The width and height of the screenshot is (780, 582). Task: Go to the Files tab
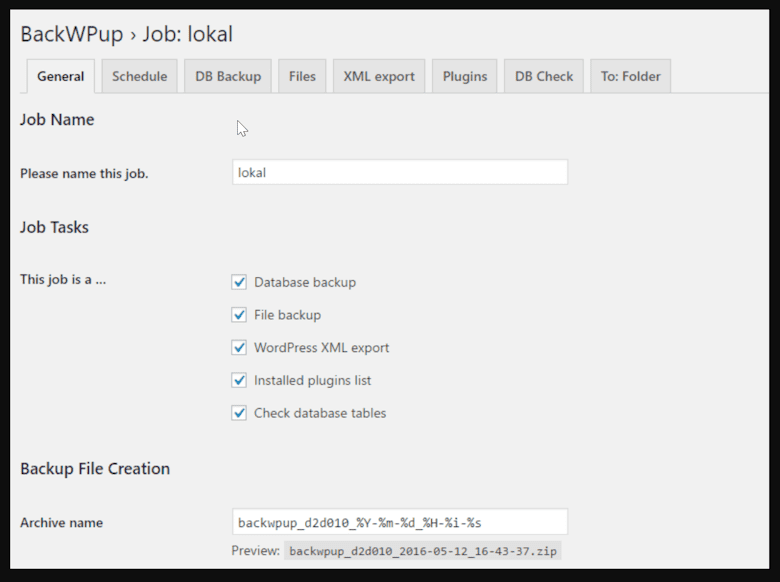tap(302, 76)
